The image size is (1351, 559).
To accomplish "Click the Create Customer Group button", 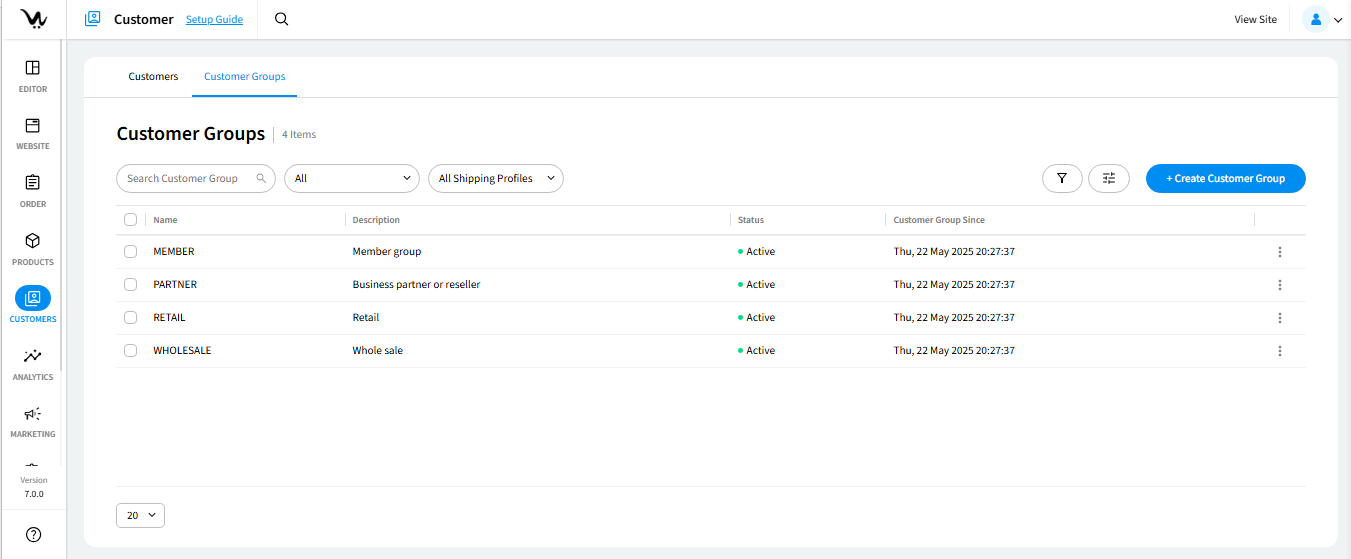I will click(x=1225, y=178).
